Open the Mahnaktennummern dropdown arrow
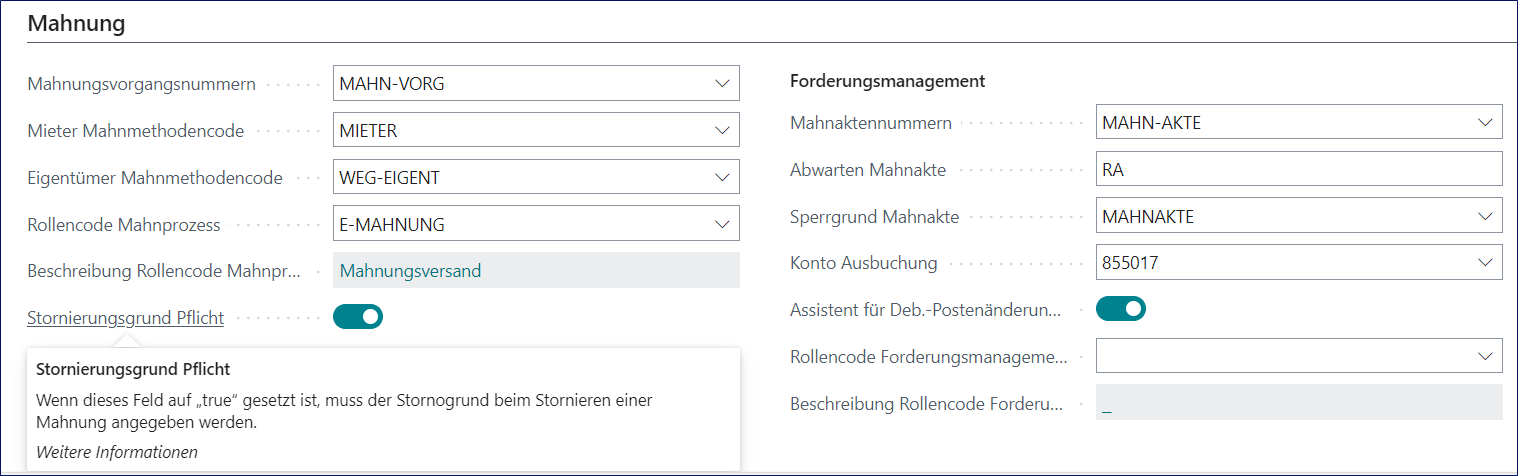This screenshot has width=1518, height=476. coord(1484,123)
